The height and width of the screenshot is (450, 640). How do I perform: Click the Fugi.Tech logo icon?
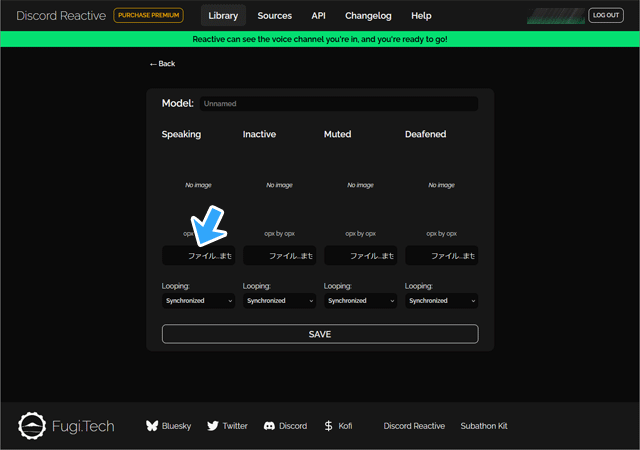pos(34,426)
